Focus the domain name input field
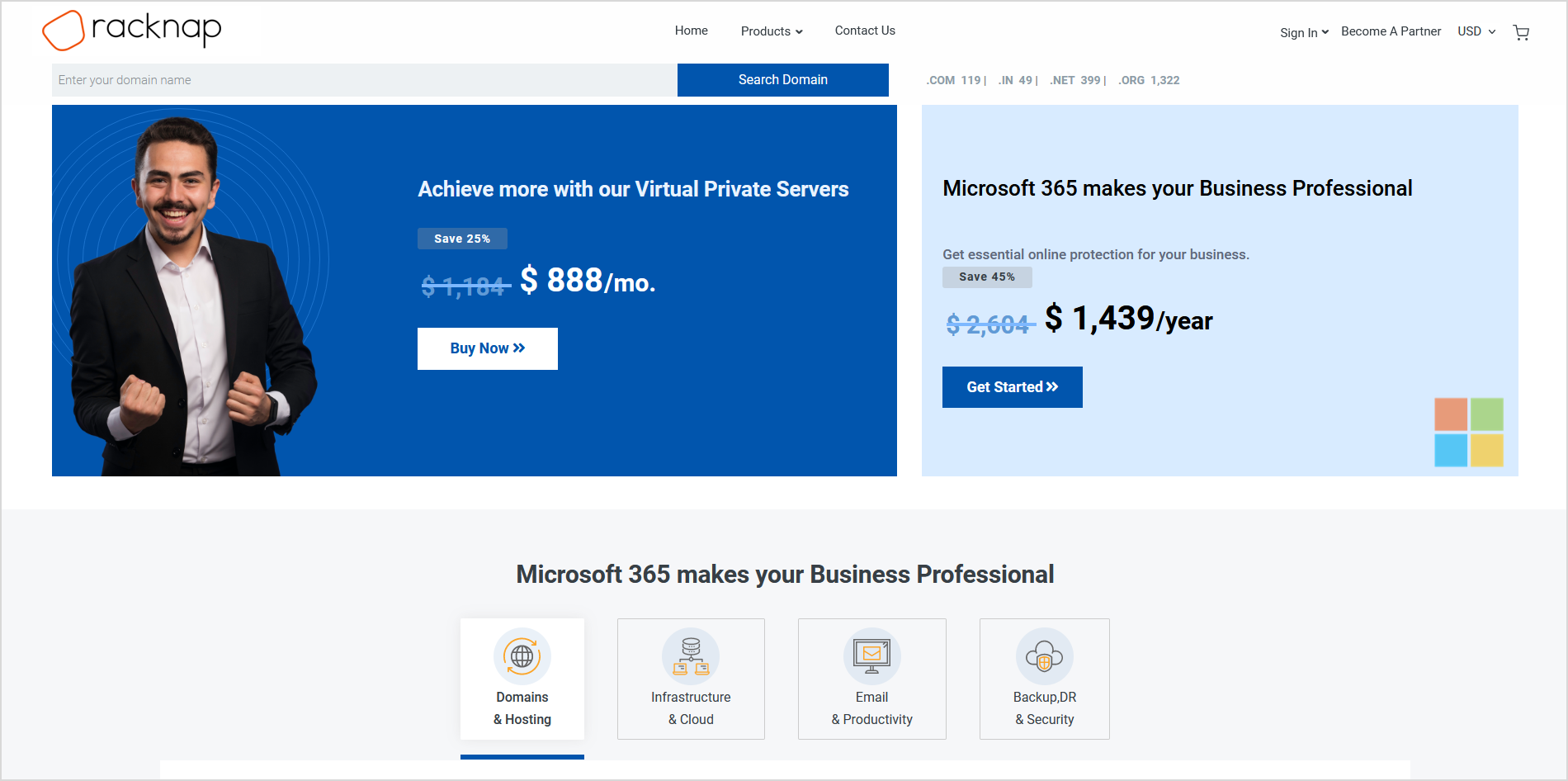This screenshot has height=781, width=1568. coord(364,80)
